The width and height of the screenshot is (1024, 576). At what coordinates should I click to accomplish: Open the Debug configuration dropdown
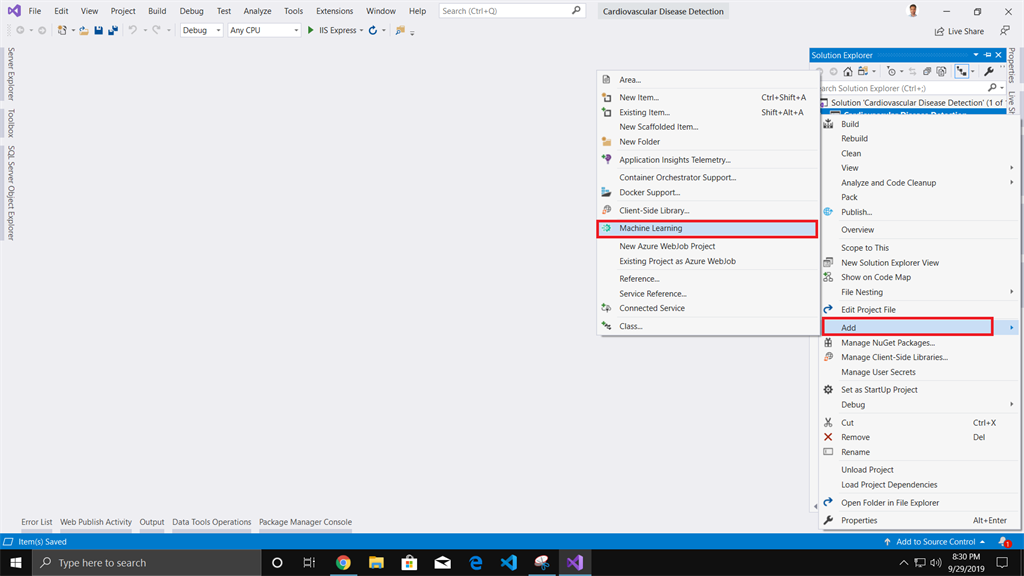click(x=201, y=30)
